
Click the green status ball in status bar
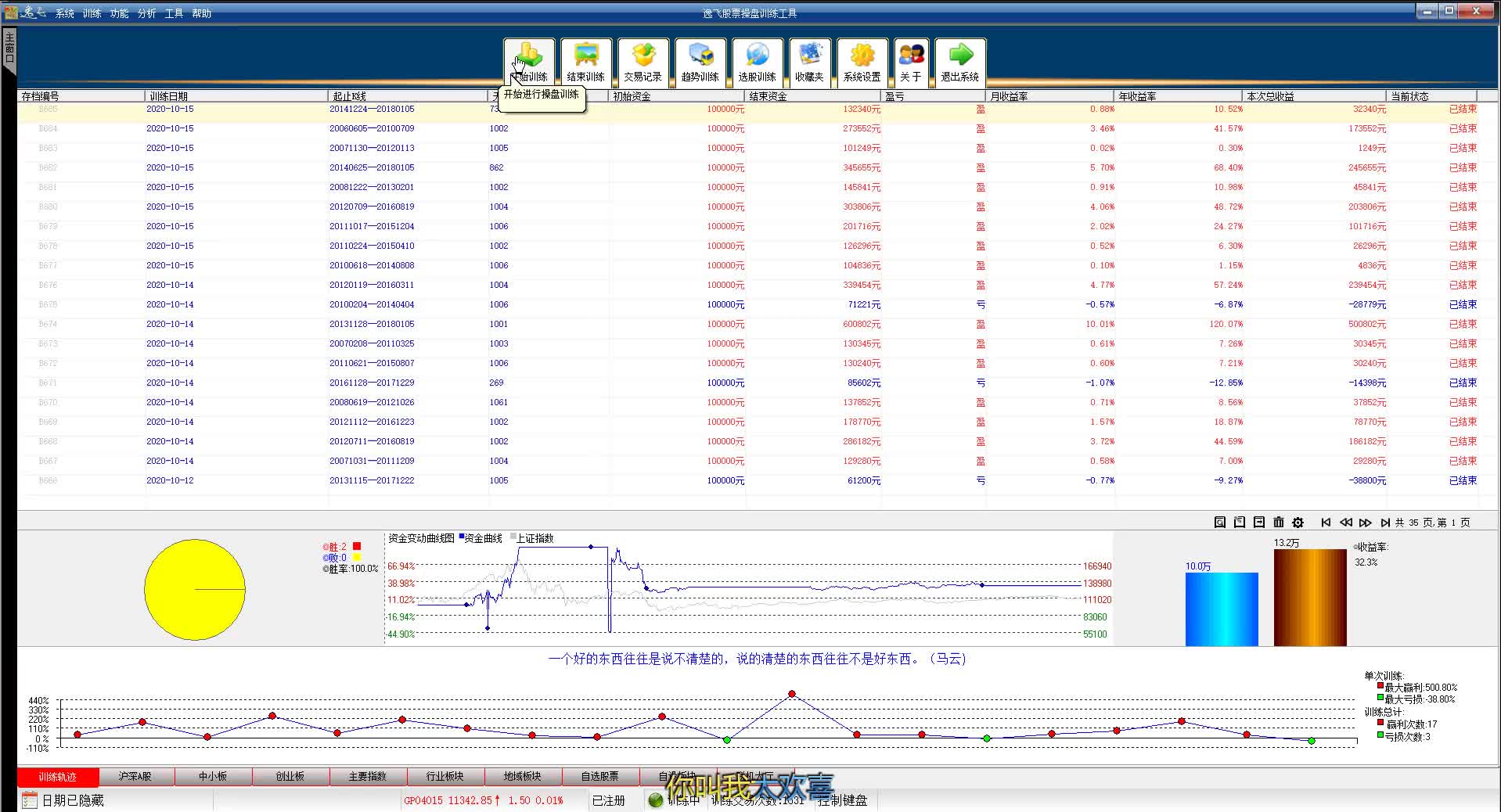[x=656, y=799]
